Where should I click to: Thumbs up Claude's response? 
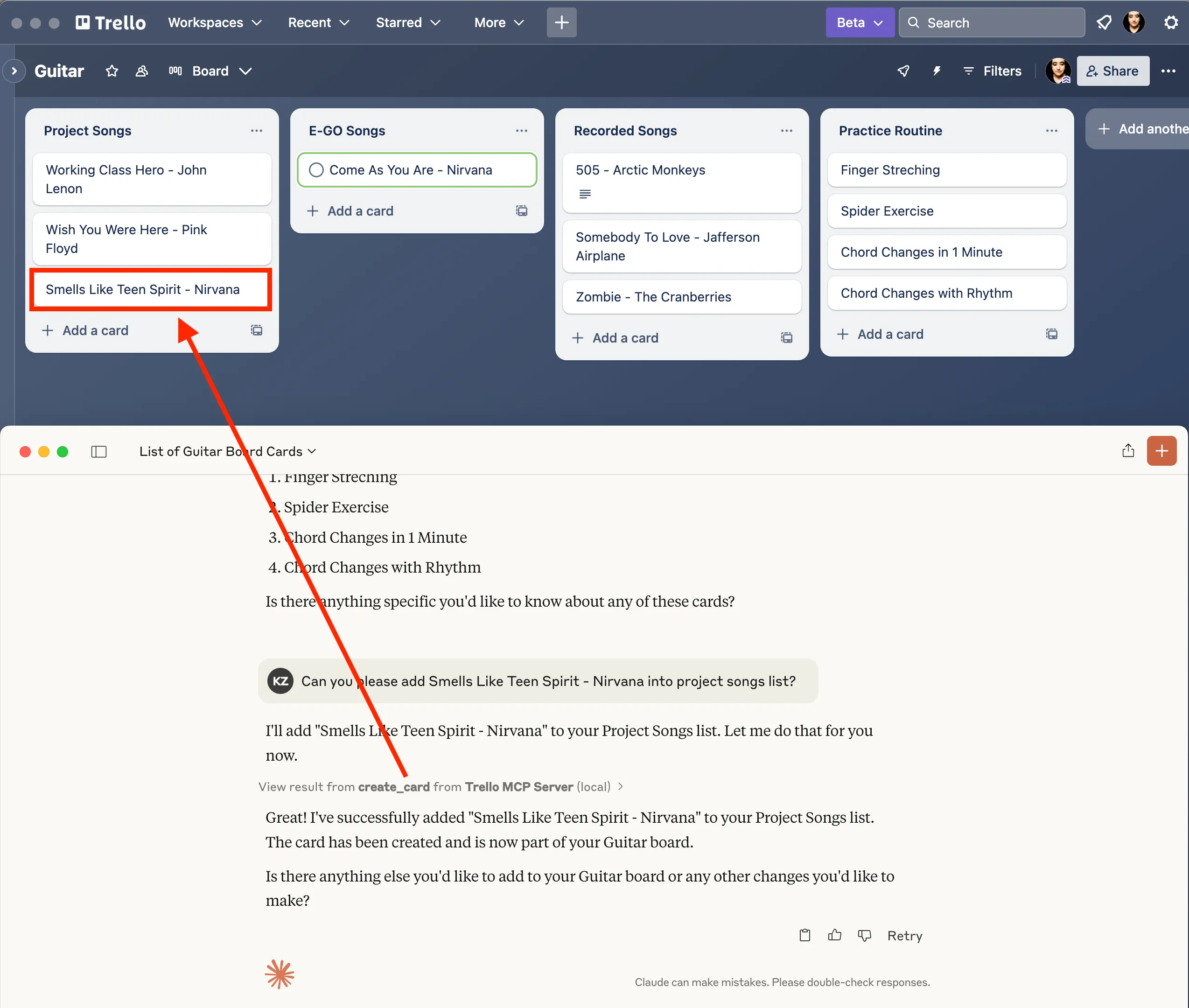coord(834,935)
